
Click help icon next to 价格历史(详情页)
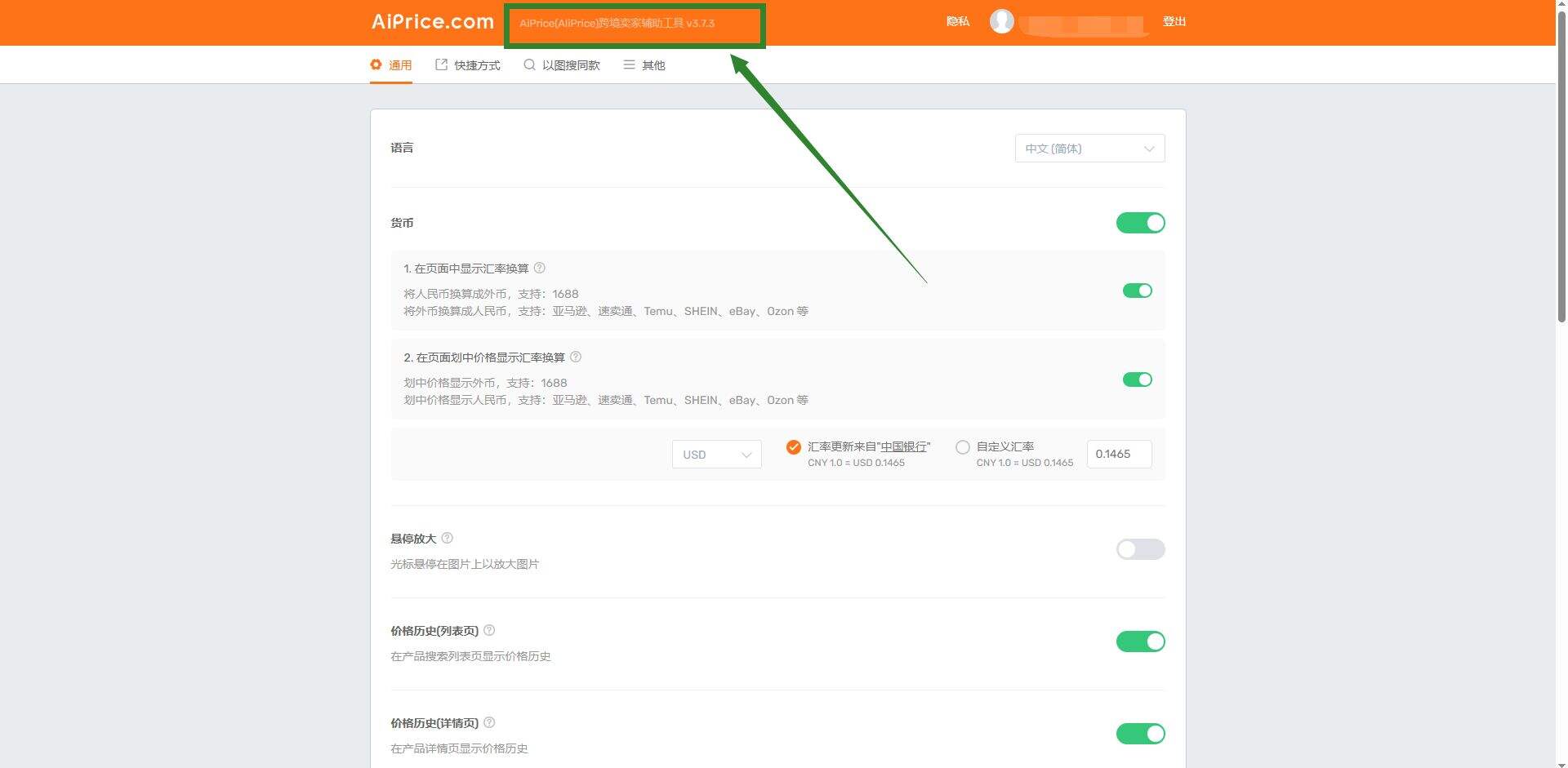pyautogui.click(x=489, y=723)
